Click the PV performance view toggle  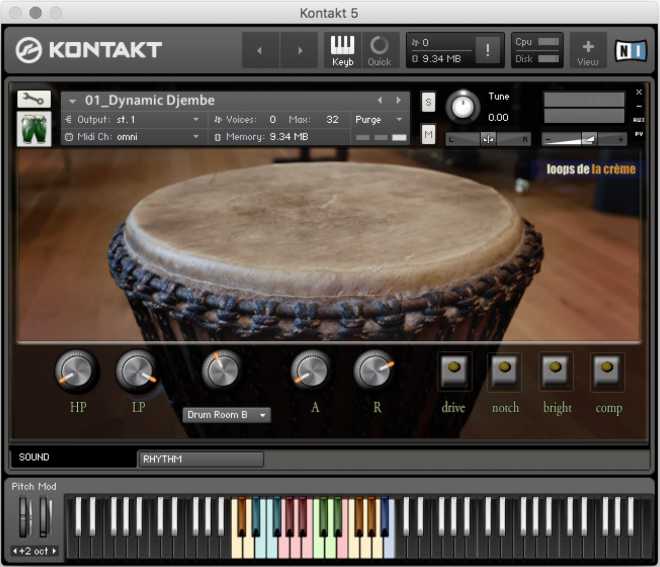tap(639, 134)
